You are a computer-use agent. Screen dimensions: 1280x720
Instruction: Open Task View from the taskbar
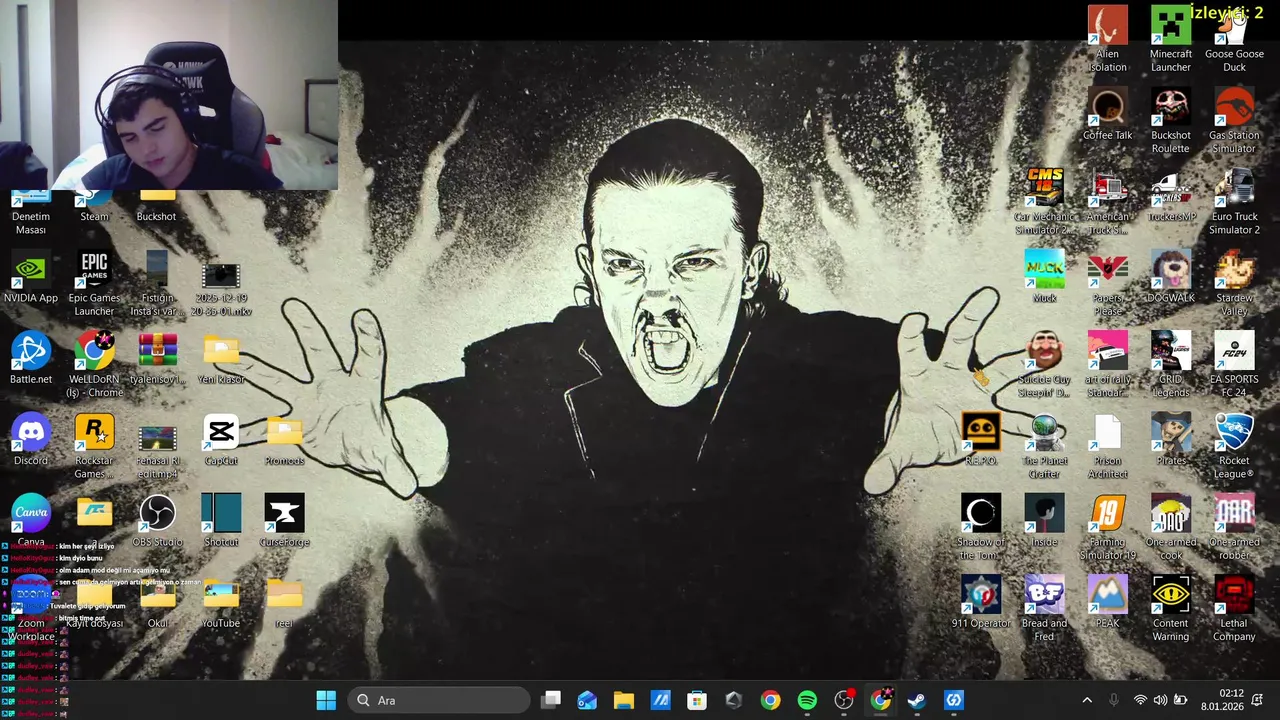click(x=551, y=700)
